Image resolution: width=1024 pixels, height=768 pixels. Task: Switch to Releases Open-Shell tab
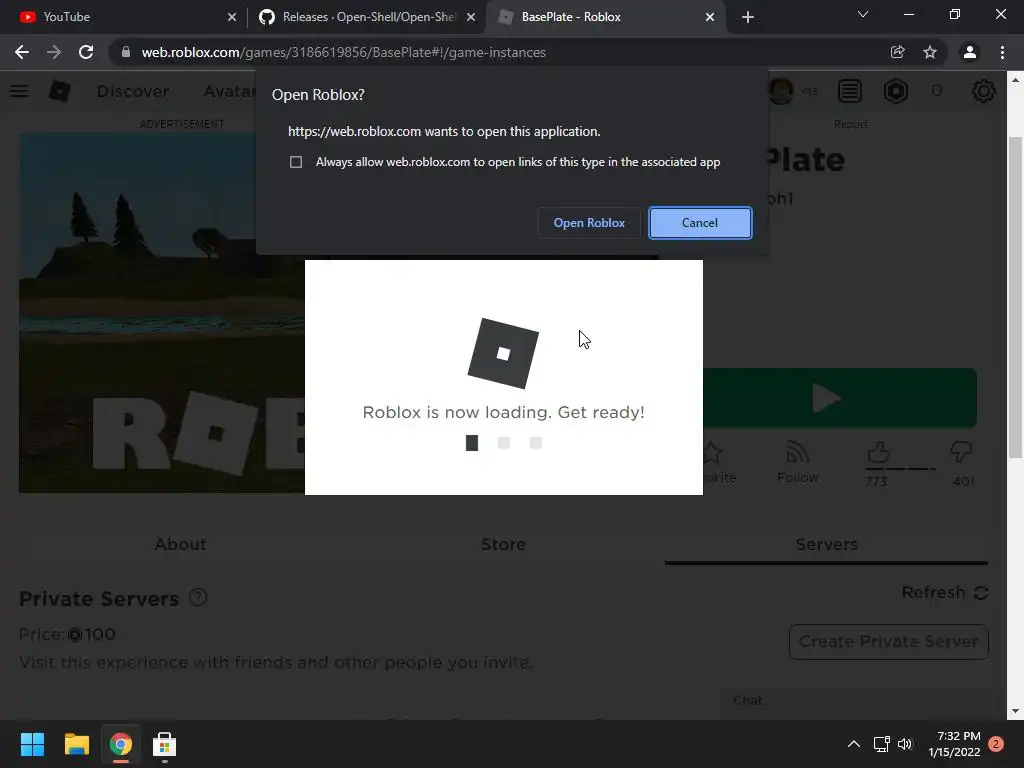click(367, 17)
